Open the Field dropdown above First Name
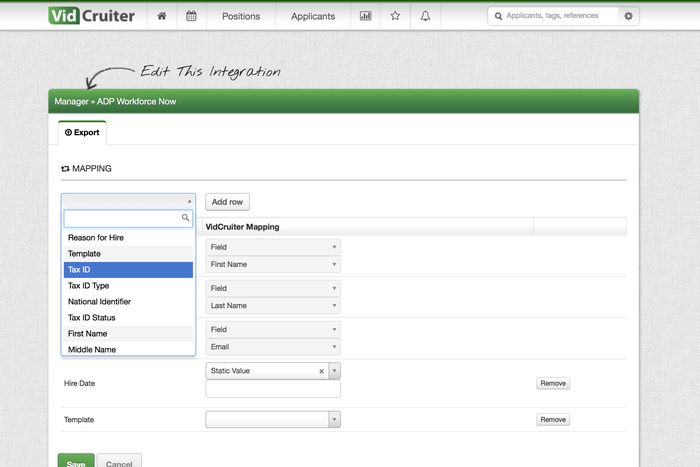Screen dimensions: 700x467 point(273,247)
